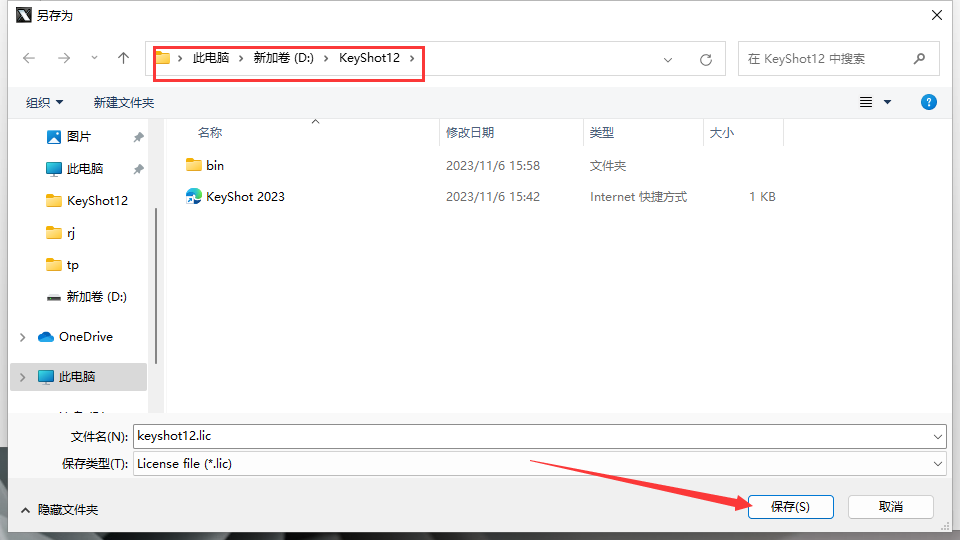
Task: Open the address bar history dropdown
Action: [x=668, y=59]
